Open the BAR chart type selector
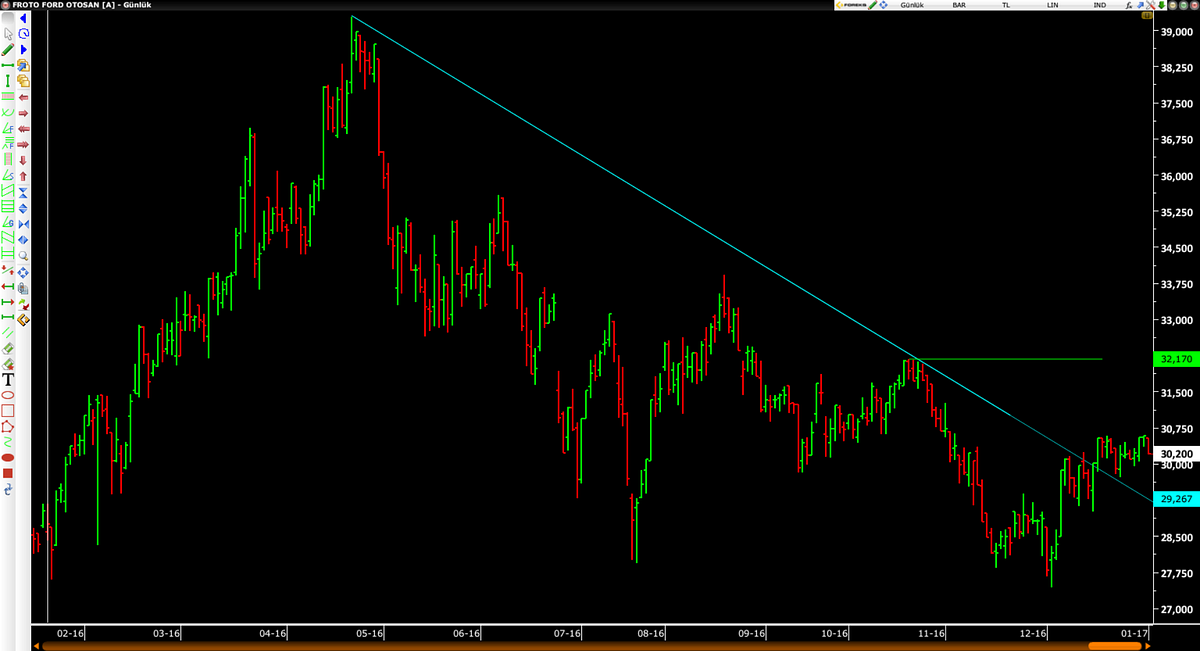This screenshot has height=651, width=1200. [959, 5]
